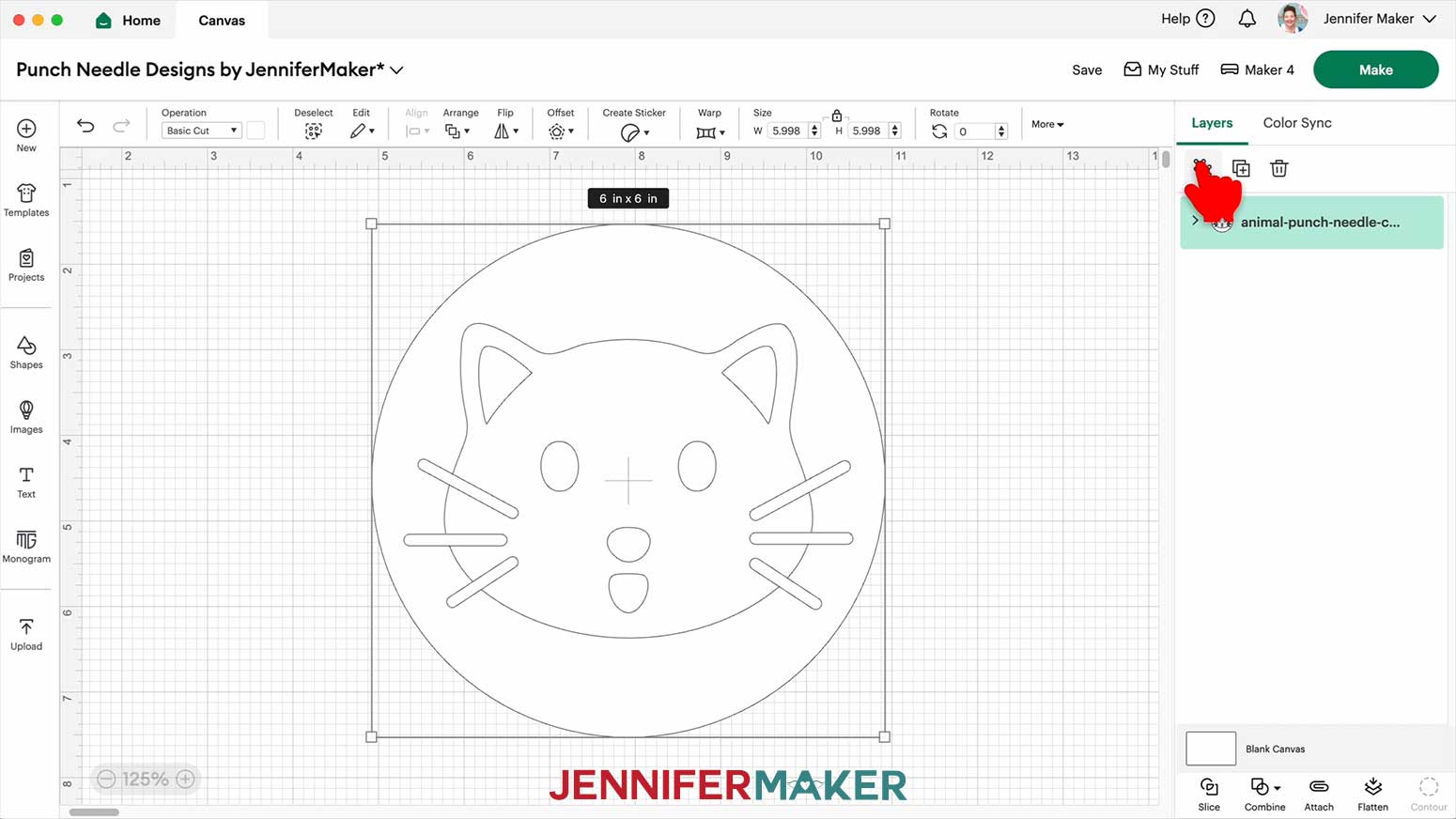
Task: Select the Text tool
Action: point(26,482)
